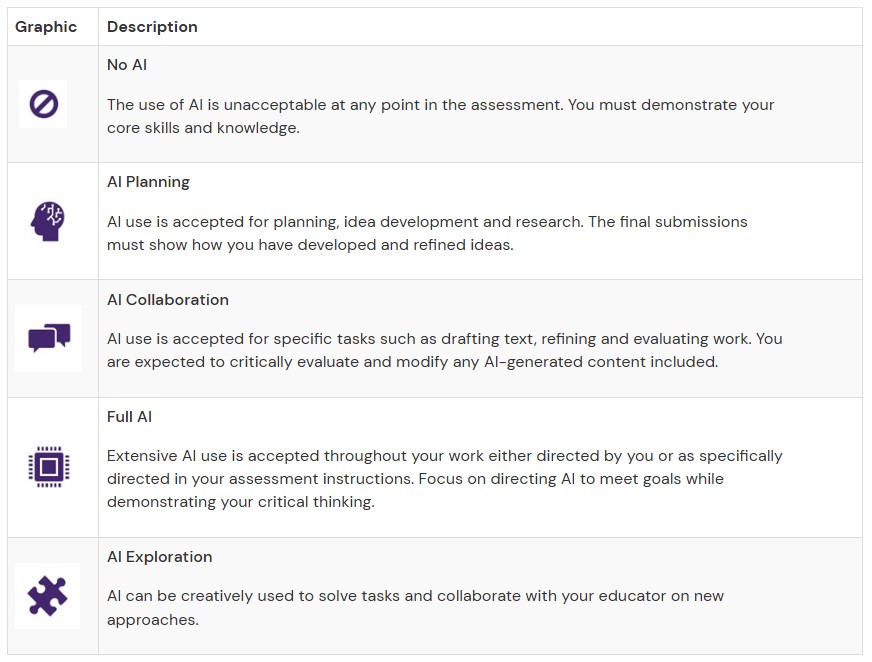The height and width of the screenshot is (662, 872).
Task: Click the AI Collaboration speech bubbles icon
Action: click(48, 338)
